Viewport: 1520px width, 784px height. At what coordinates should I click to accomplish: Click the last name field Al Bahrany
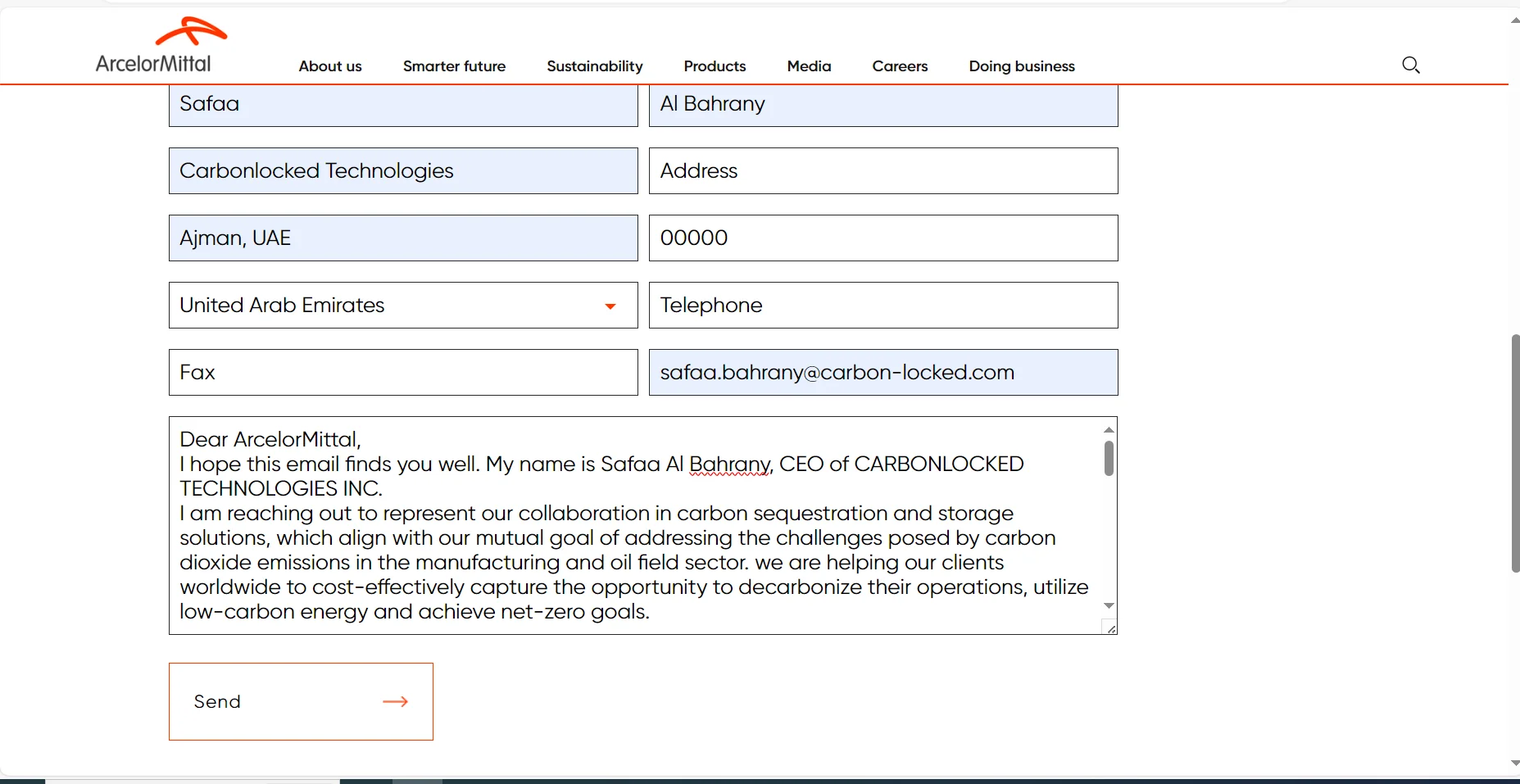coord(883,105)
